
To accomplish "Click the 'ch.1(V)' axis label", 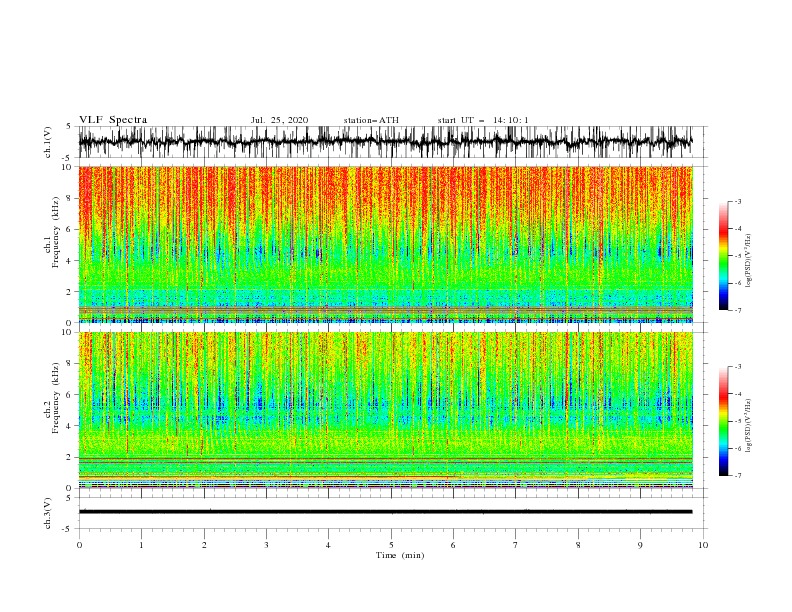I will point(48,142).
